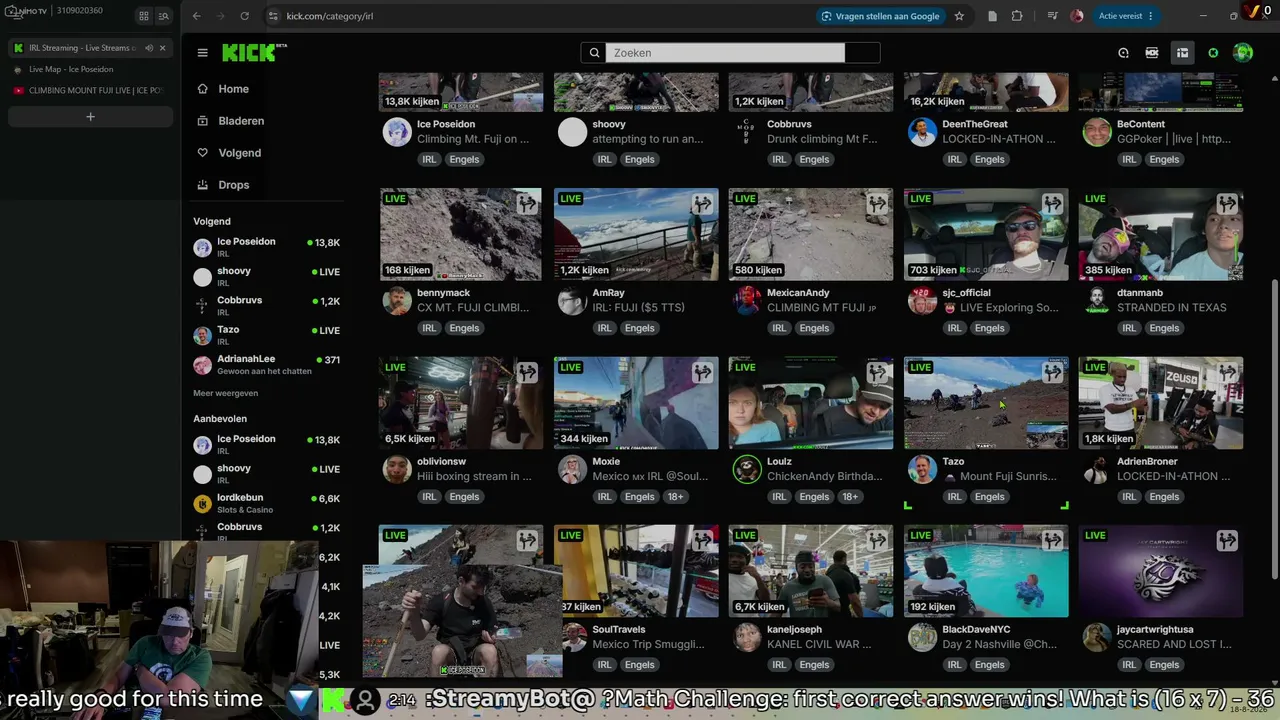Click the browser back arrow
Image resolution: width=1280 pixels, height=720 pixels.
point(197,16)
